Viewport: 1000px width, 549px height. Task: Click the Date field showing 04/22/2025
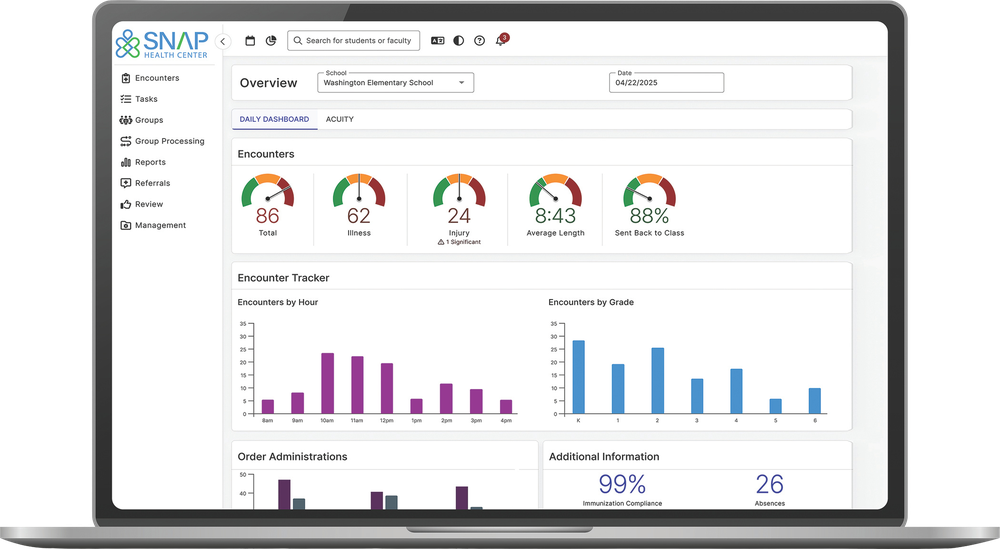click(666, 82)
